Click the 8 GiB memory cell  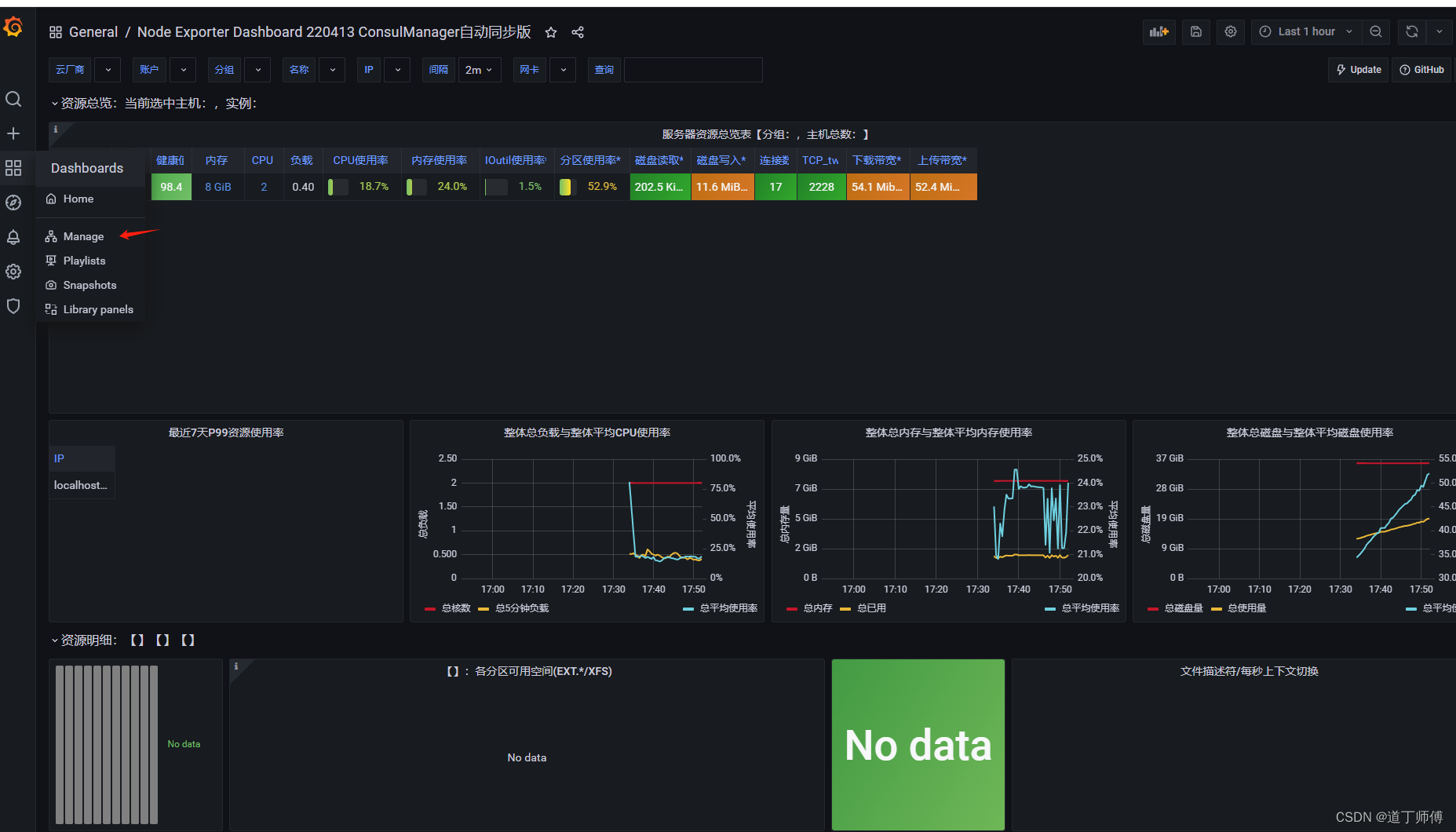(x=218, y=187)
